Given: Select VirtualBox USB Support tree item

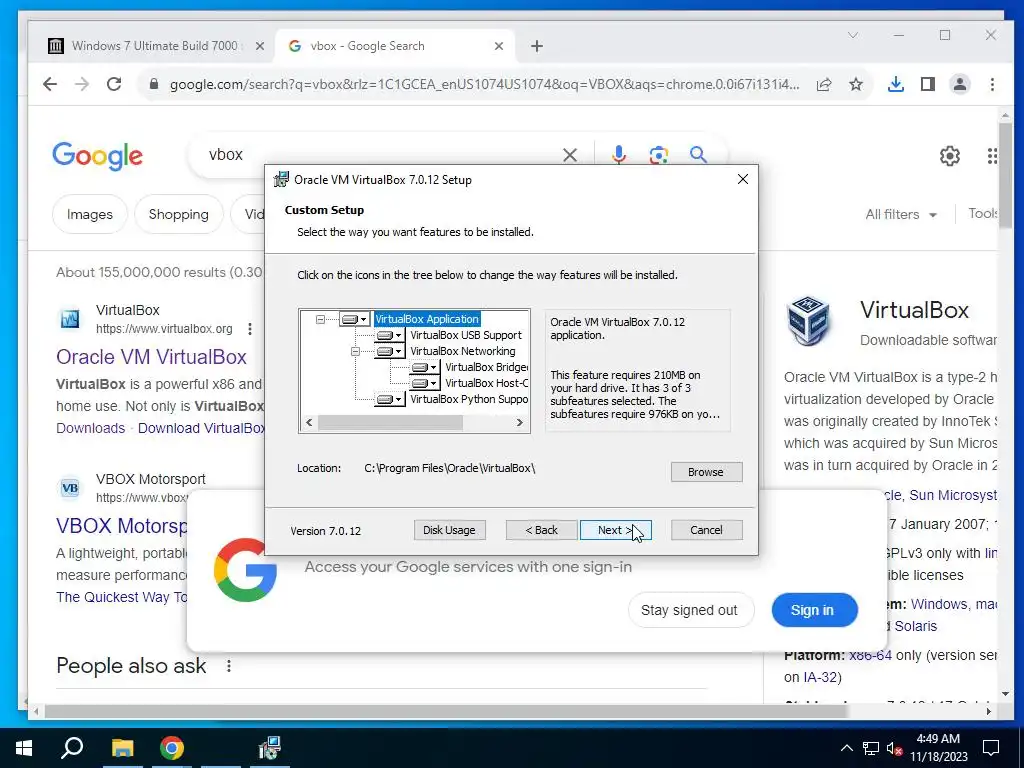Looking at the screenshot, I should tap(466, 336).
